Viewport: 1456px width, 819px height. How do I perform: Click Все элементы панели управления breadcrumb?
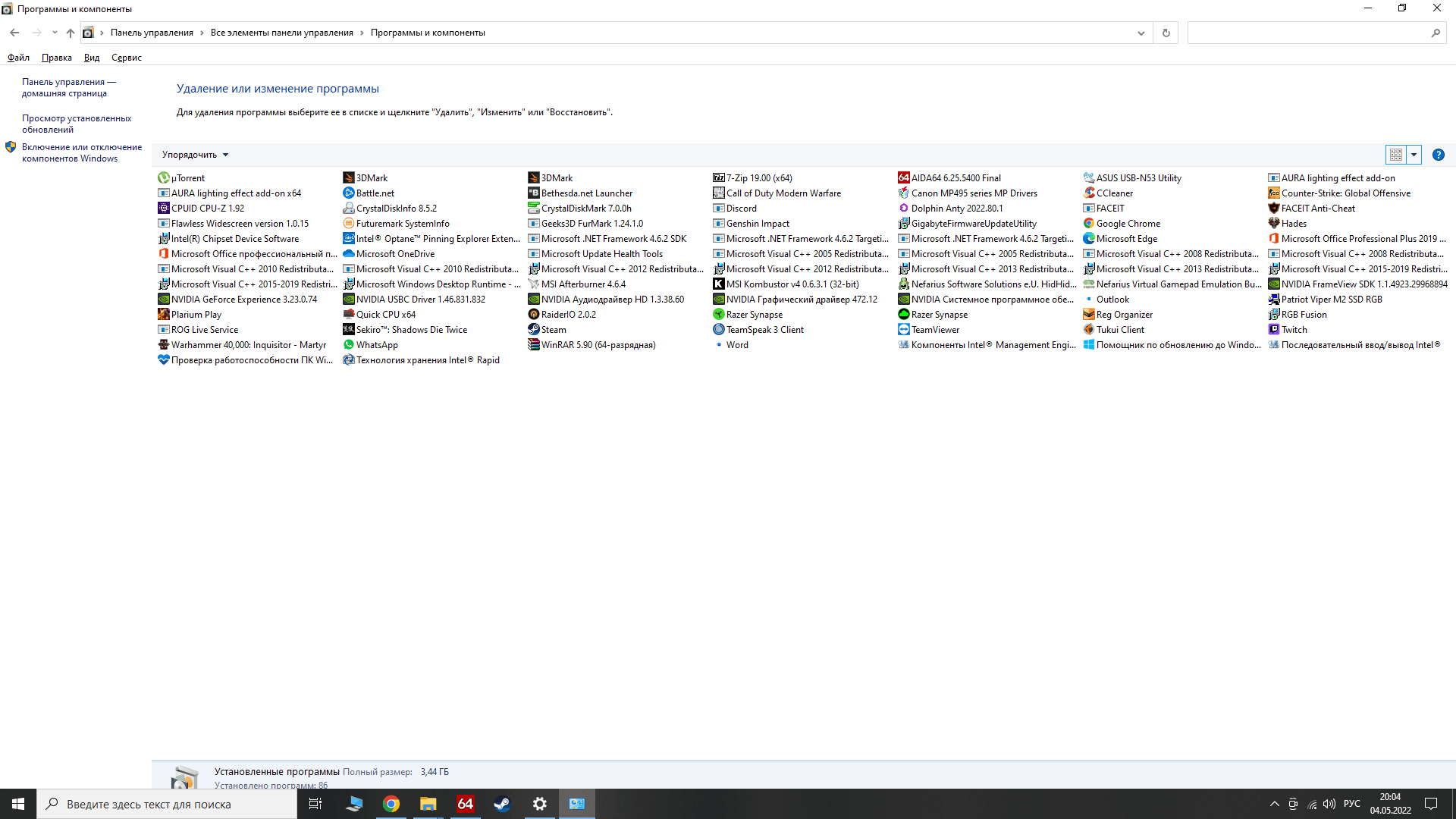tap(282, 33)
